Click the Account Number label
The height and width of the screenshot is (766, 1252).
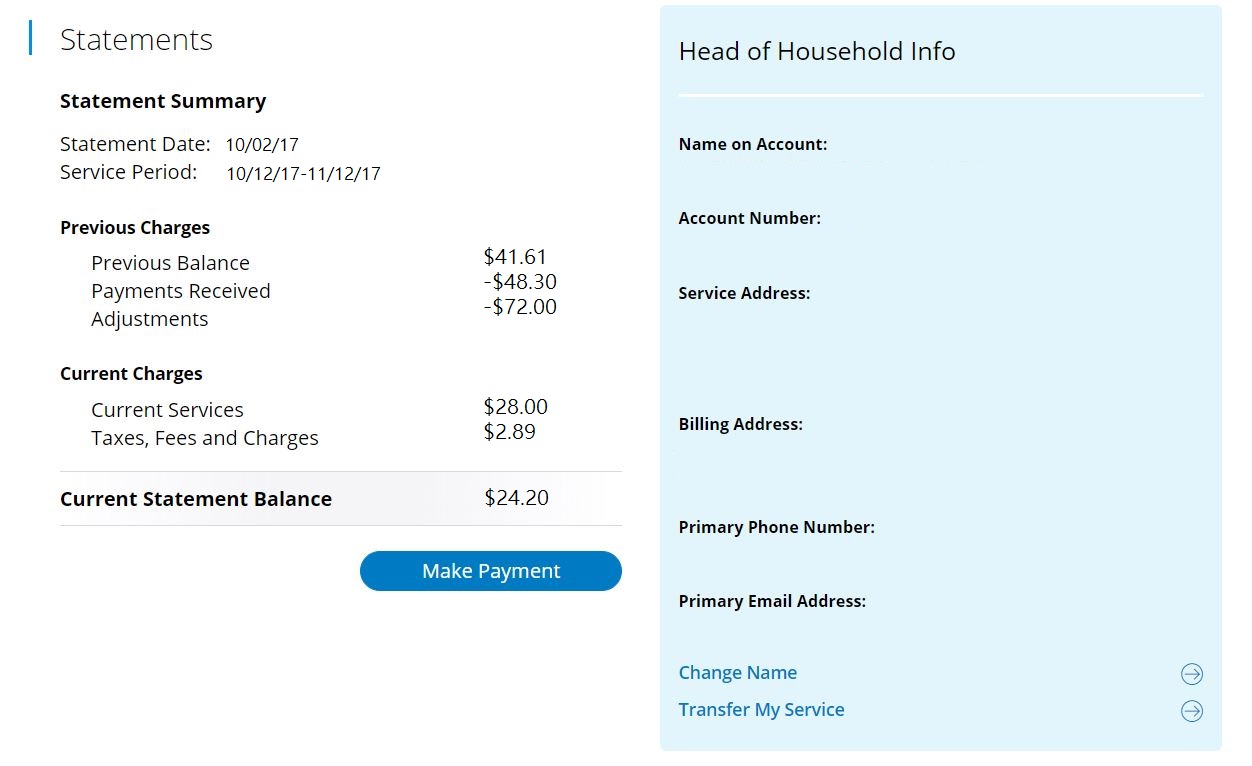pyautogui.click(x=749, y=218)
